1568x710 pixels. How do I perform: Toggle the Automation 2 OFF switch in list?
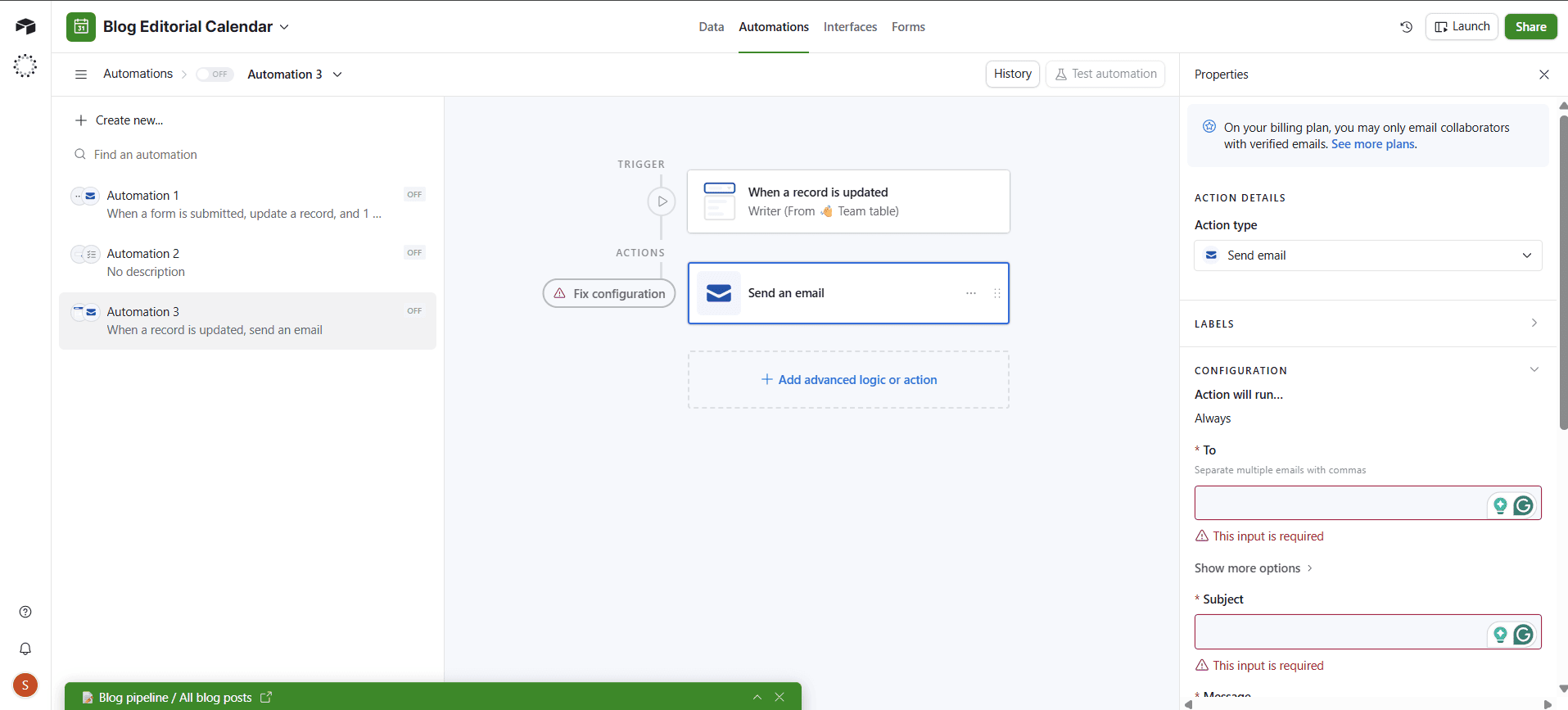point(414,253)
